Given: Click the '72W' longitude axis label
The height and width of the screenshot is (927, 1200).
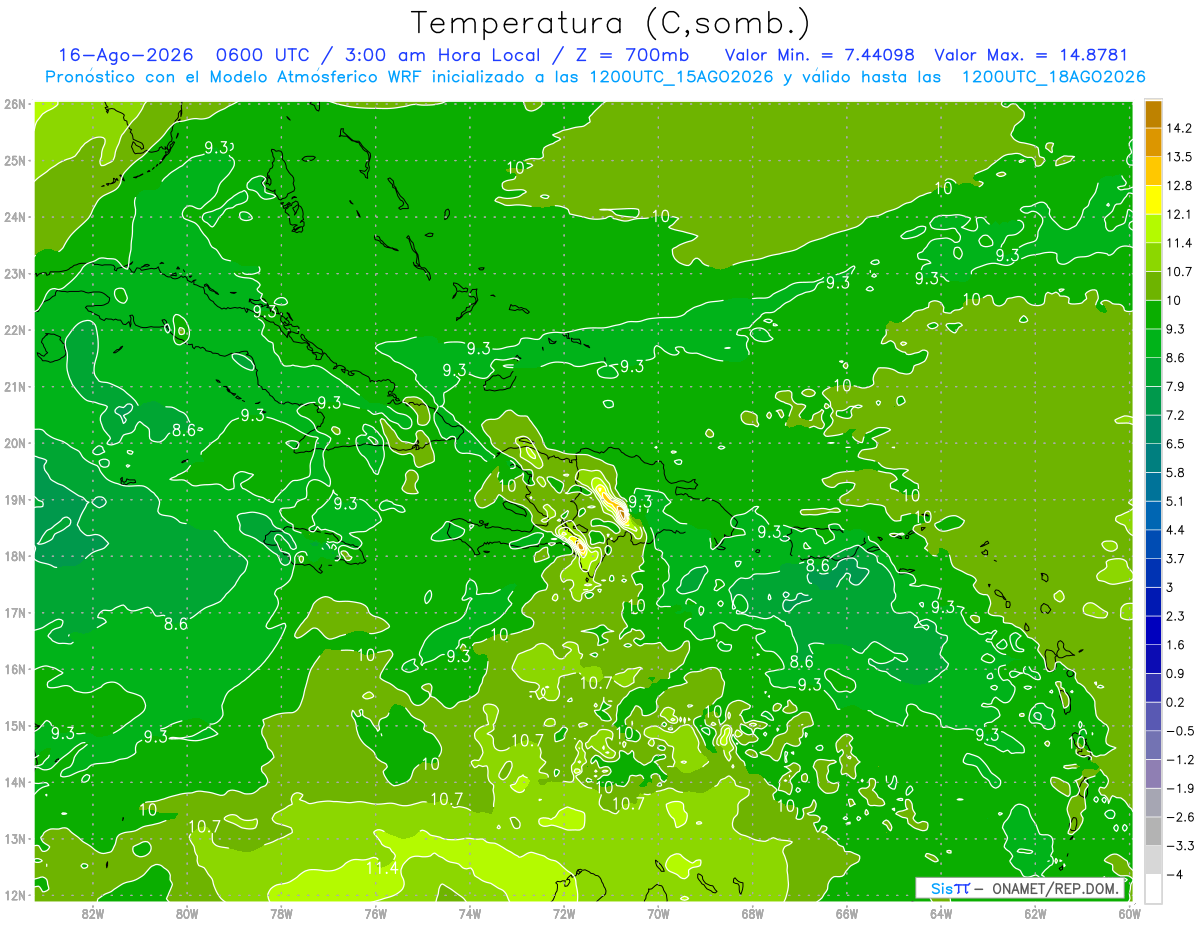Looking at the screenshot, I should (x=564, y=912).
